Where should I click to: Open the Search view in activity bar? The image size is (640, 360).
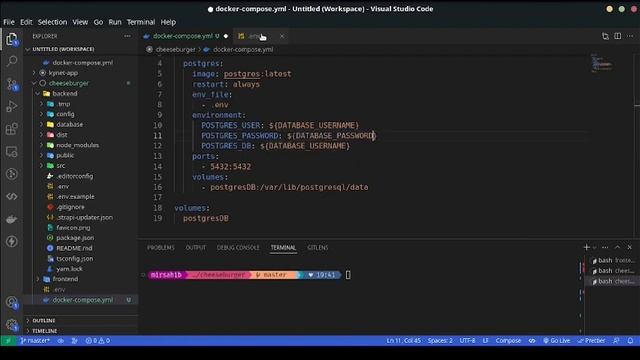click(x=11, y=62)
